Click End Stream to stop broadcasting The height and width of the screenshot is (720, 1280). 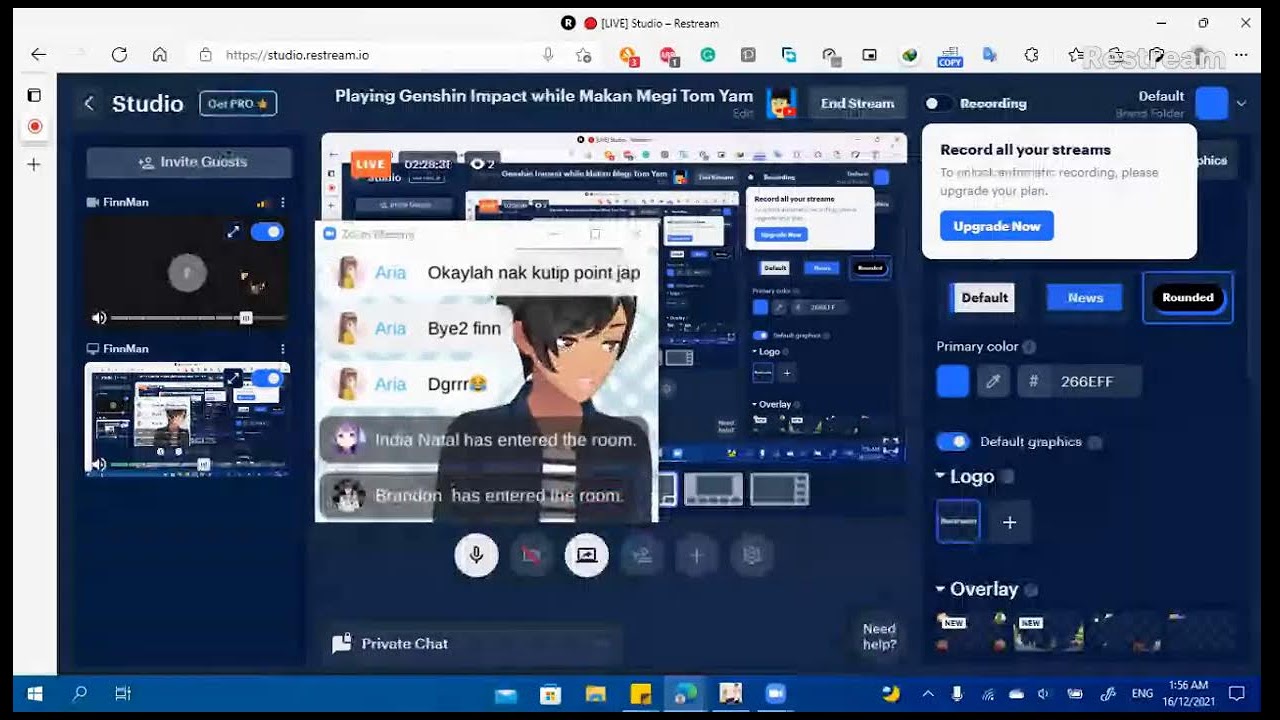857,103
